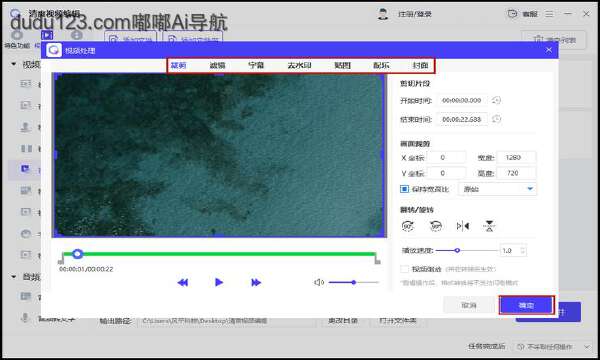Image resolution: width=600 pixels, height=360 pixels.
Task: Click the playback speed stepper arrows
Action: (523, 251)
